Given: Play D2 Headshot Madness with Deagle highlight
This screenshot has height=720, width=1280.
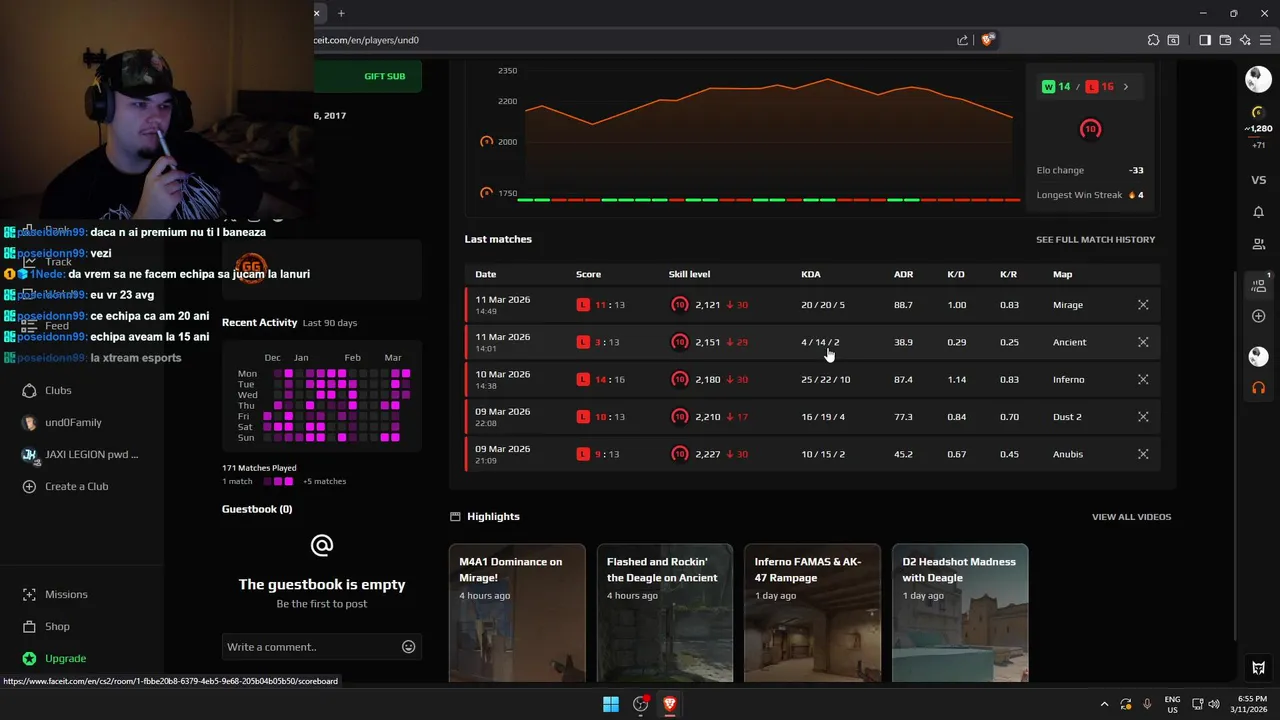Looking at the screenshot, I should click(x=960, y=613).
